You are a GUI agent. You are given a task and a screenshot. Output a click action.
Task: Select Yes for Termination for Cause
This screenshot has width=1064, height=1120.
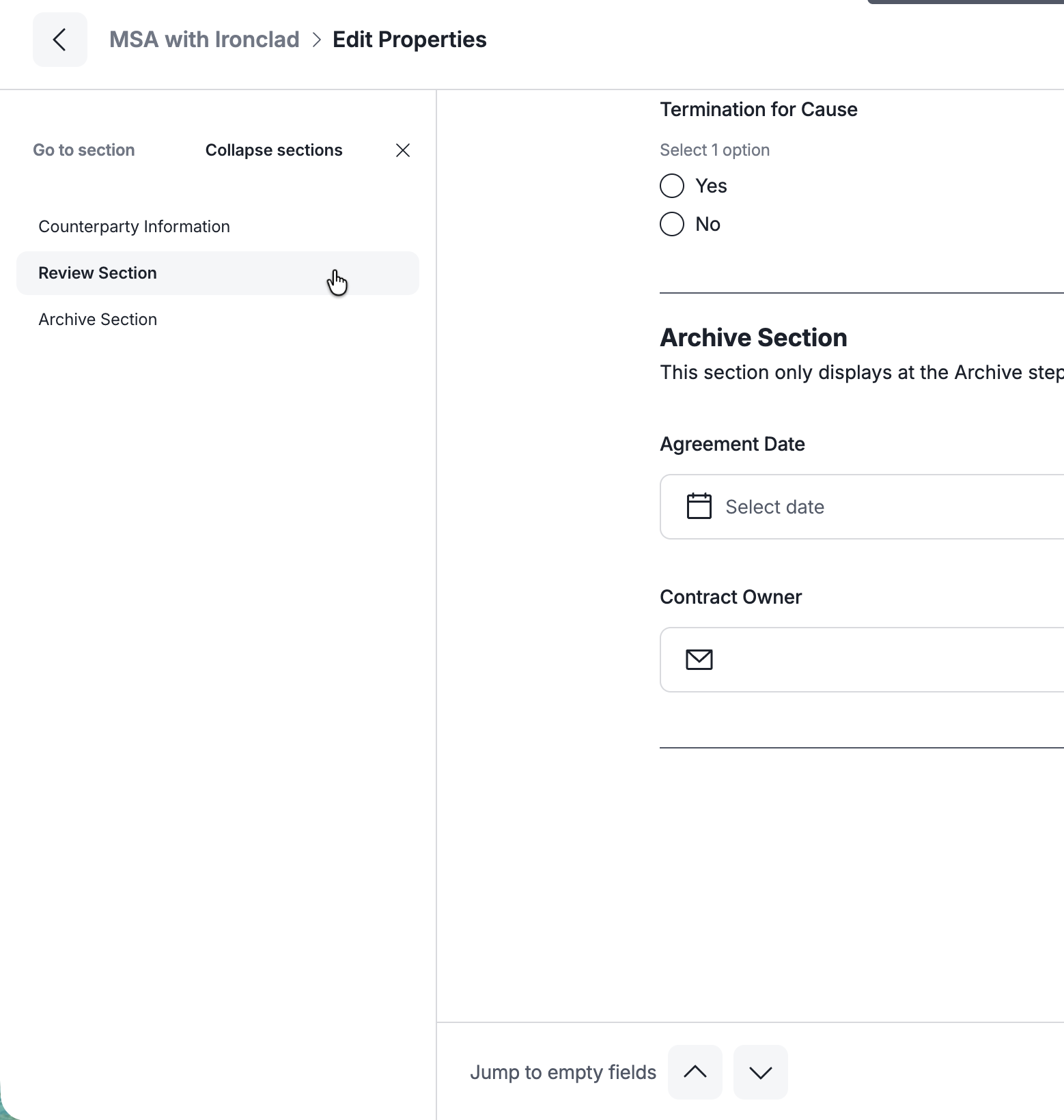(672, 186)
